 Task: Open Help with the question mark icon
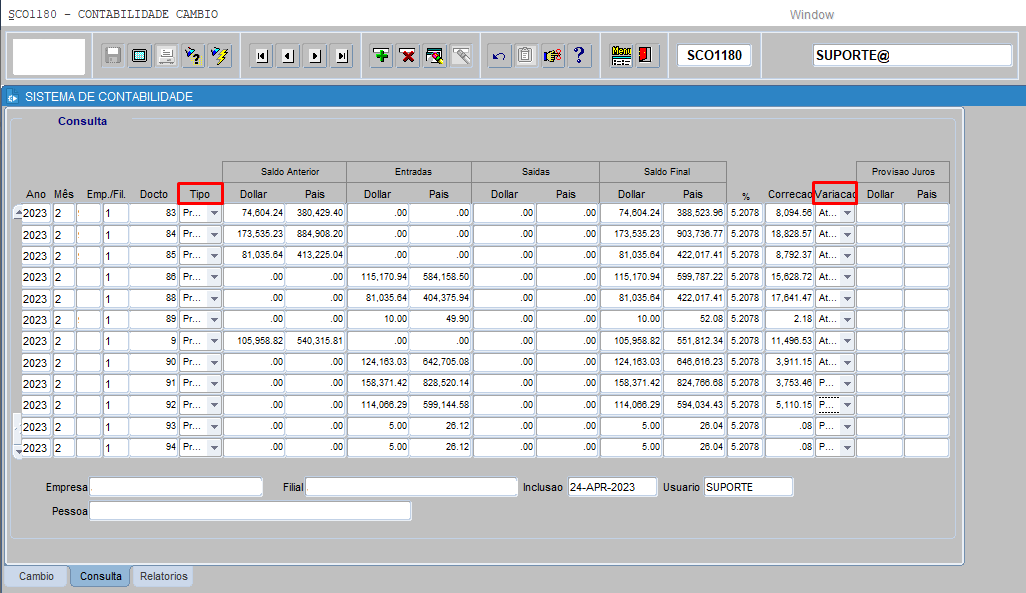(x=579, y=56)
